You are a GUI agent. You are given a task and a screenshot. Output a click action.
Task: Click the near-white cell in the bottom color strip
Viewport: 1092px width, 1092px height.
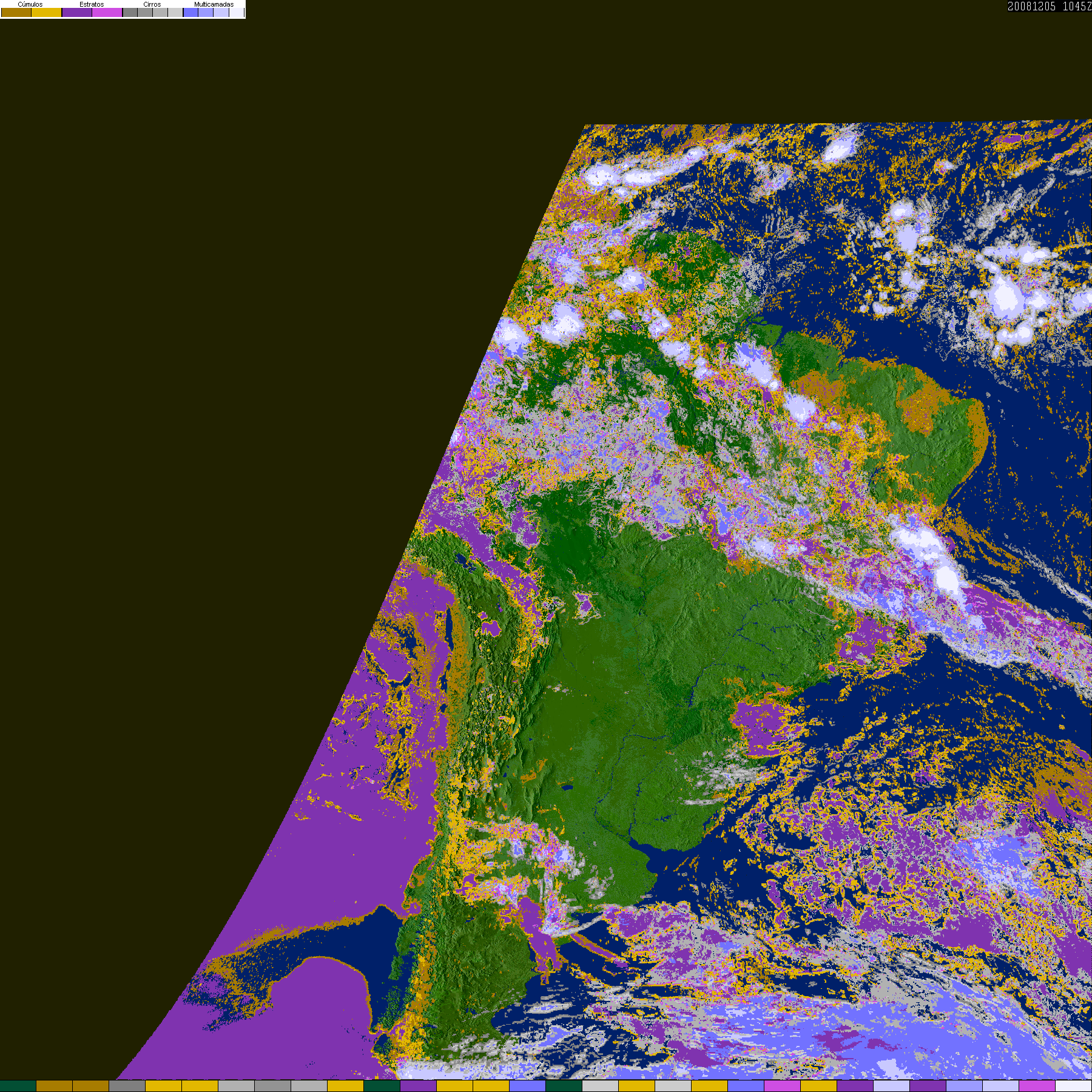coord(1074,1086)
